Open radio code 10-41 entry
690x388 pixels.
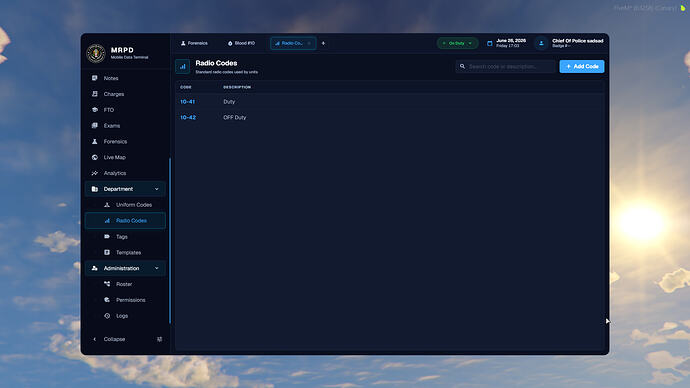[x=389, y=102]
